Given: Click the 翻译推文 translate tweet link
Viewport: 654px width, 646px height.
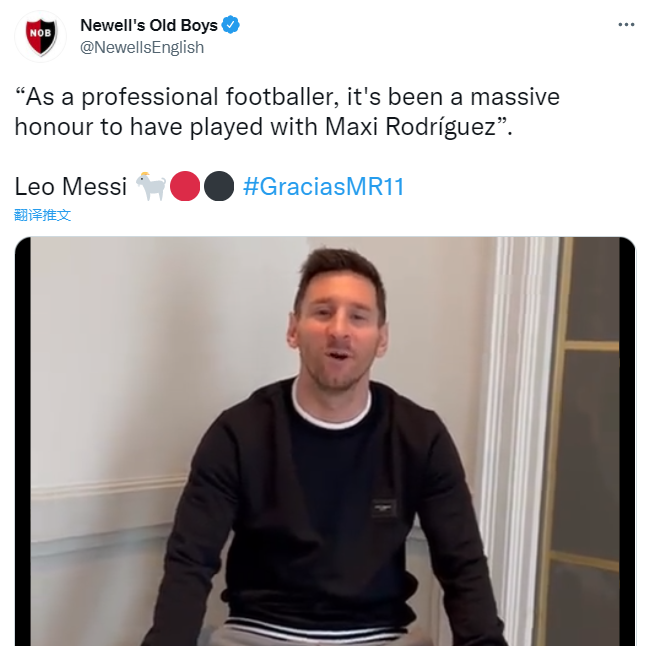Looking at the screenshot, I should pos(42,215).
